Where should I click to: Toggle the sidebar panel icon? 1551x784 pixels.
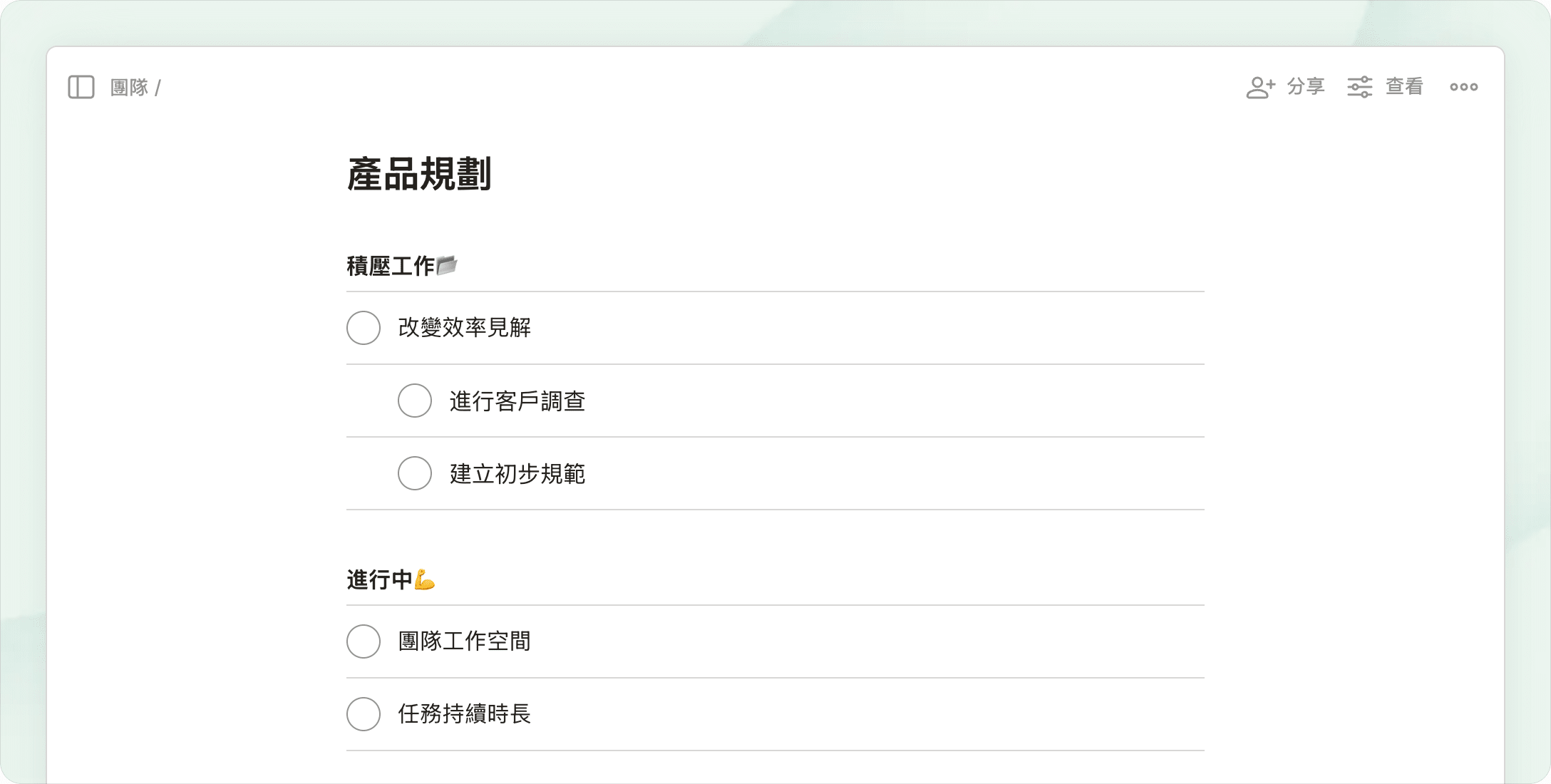pos(81,87)
